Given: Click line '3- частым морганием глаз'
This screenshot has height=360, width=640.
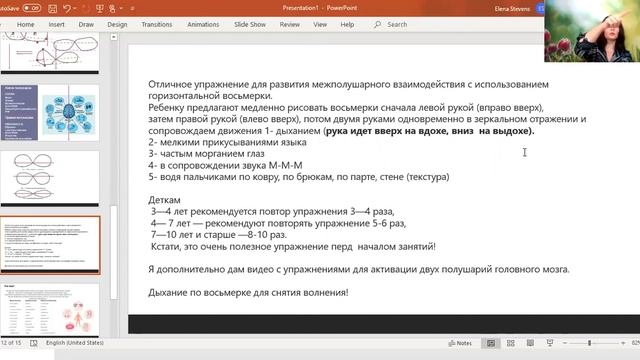Looking at the screenshot, I should 206,154.
